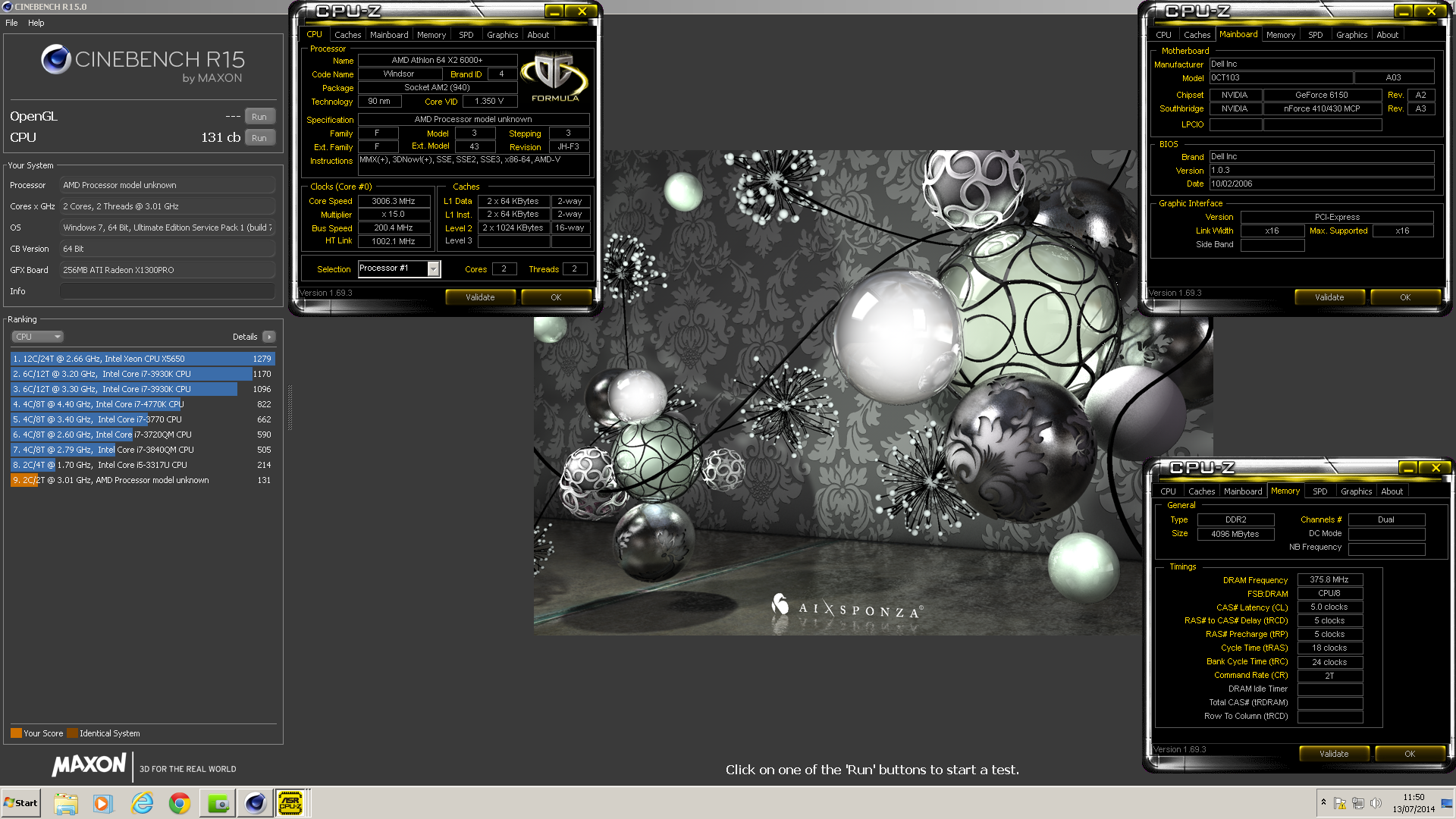The image size is (1456, 819).
Task: Click the orange Your Score legend swatch
Action: click(x=16, y=733)
